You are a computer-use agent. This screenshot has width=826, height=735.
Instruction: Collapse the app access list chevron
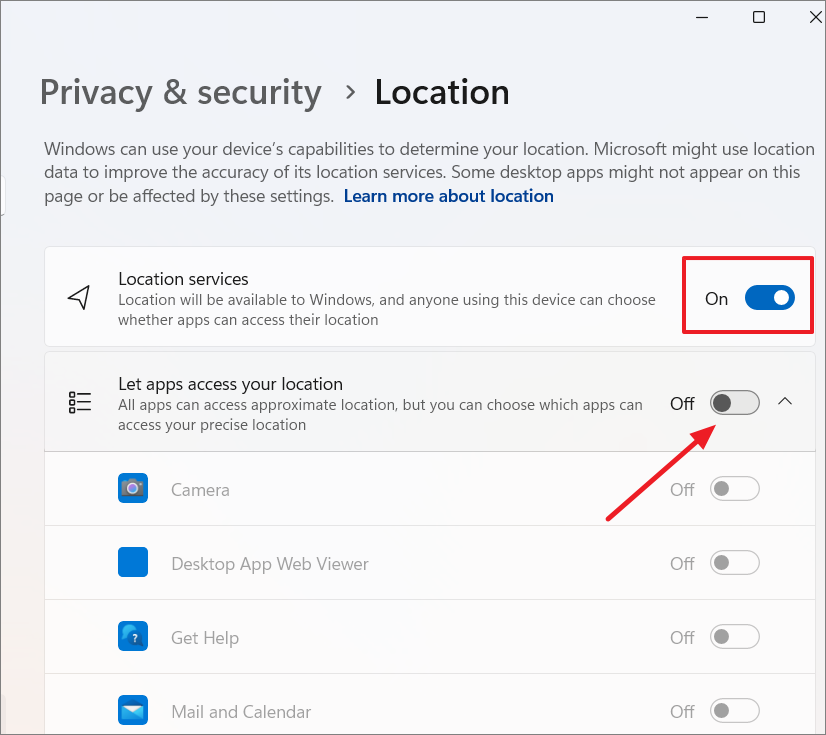coord(785,401)
